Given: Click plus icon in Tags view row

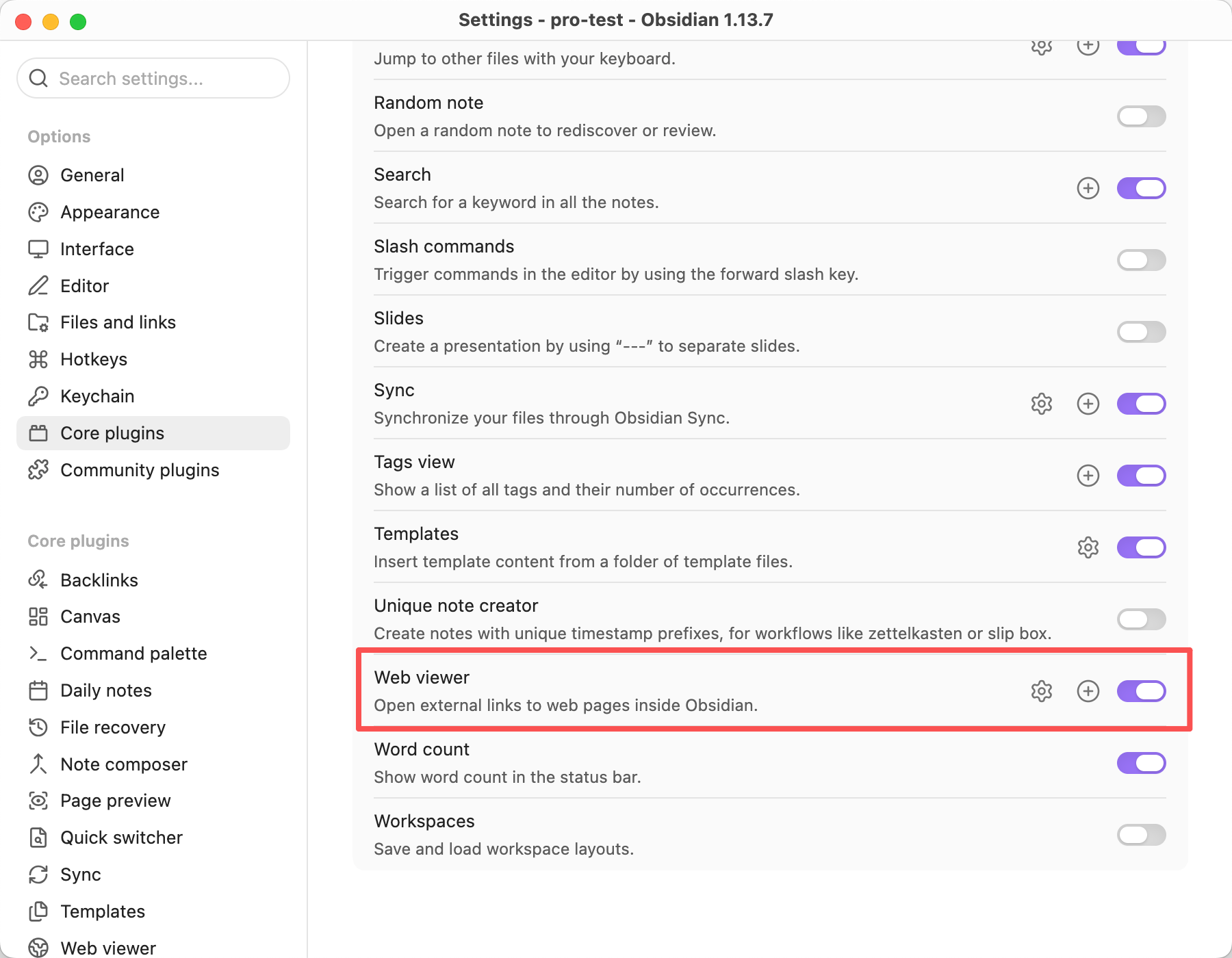Looking at the screenshot, I should point(1088,476).
